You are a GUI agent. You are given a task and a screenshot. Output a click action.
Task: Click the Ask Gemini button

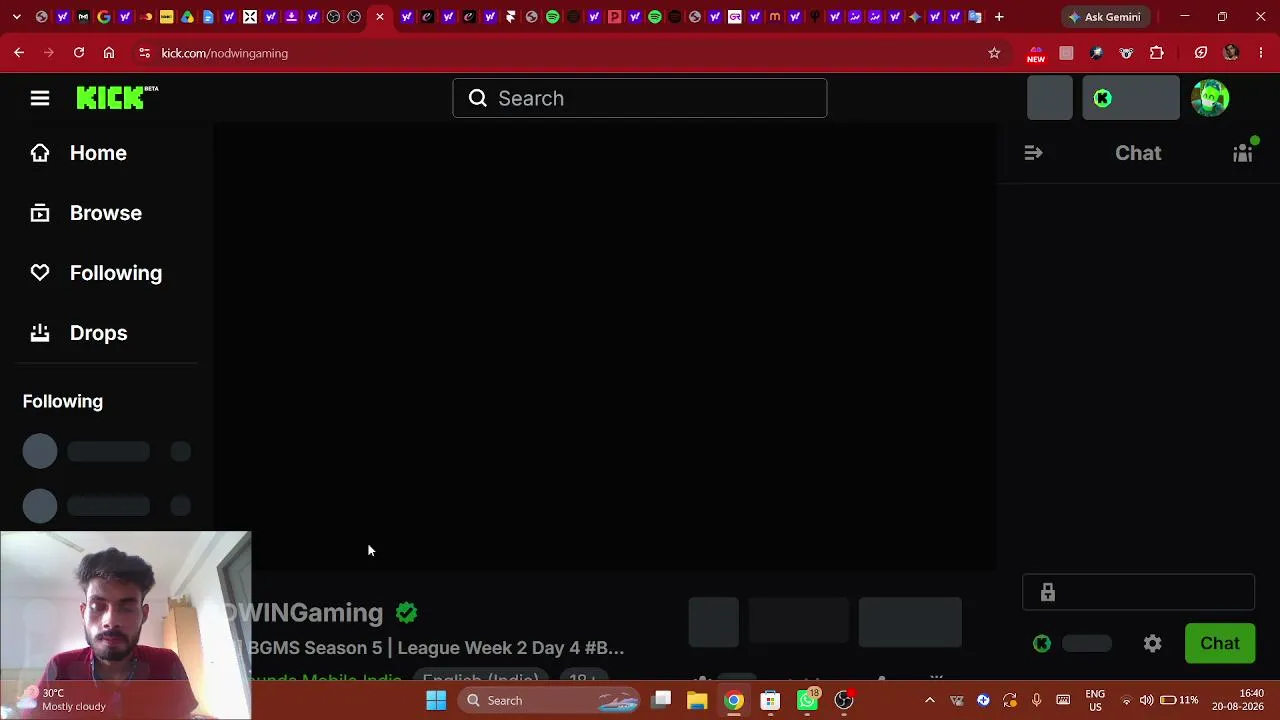pyautogui.click(x=1105, y=17)
